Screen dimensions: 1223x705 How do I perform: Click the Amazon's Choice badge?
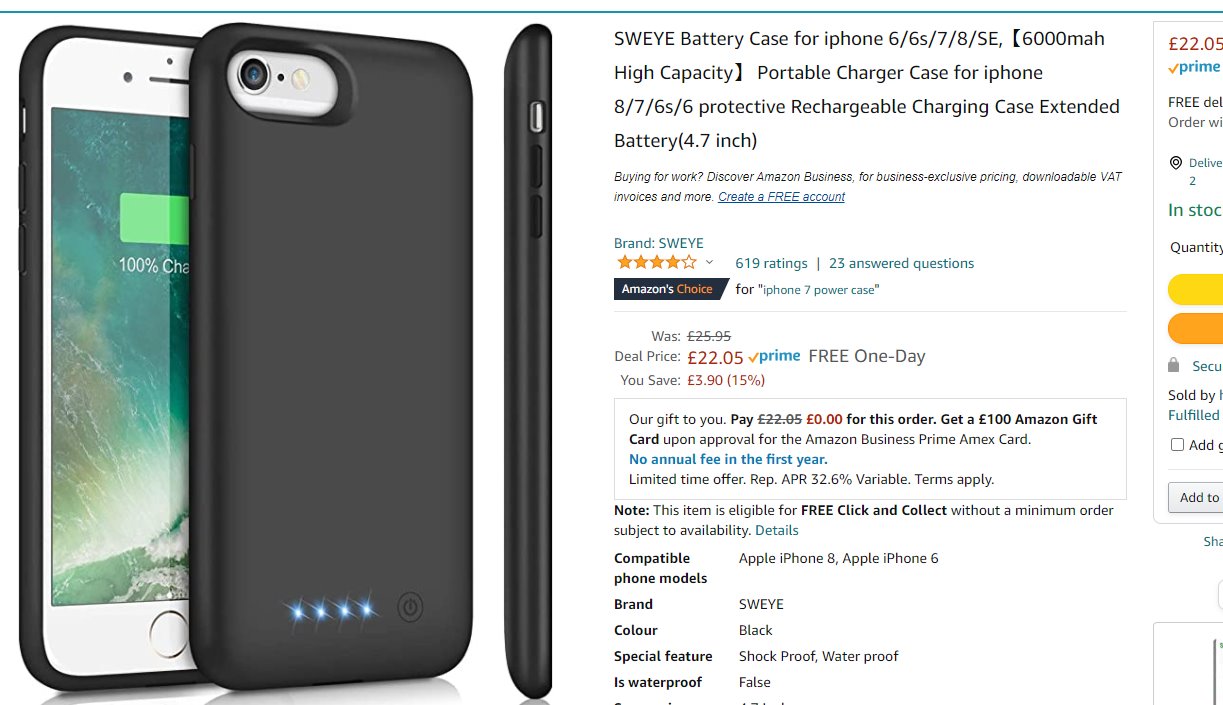click(x=668, y=289)
